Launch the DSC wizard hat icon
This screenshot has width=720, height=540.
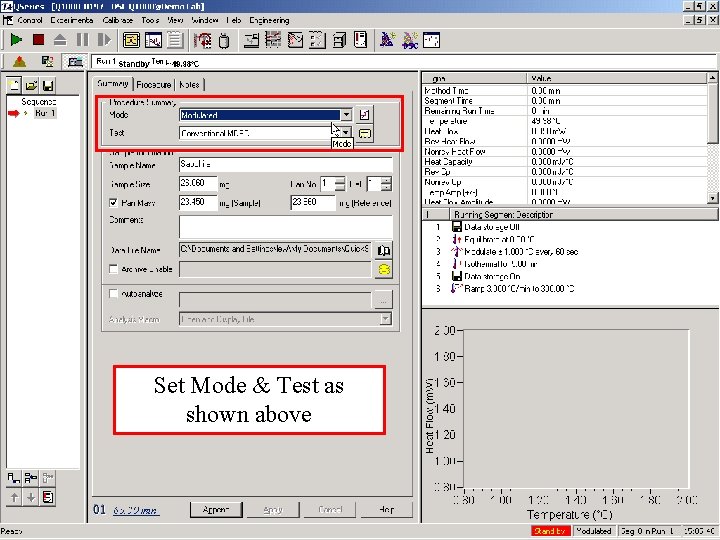coord(410,40)
